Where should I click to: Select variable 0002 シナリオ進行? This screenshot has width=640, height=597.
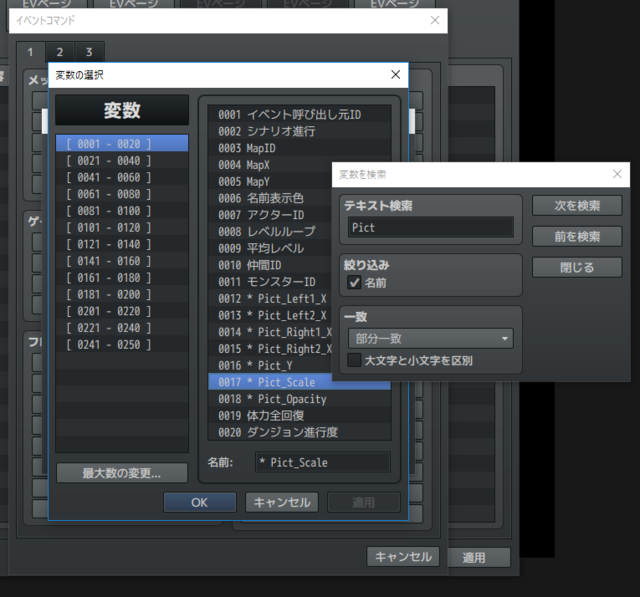pos(299,131)
